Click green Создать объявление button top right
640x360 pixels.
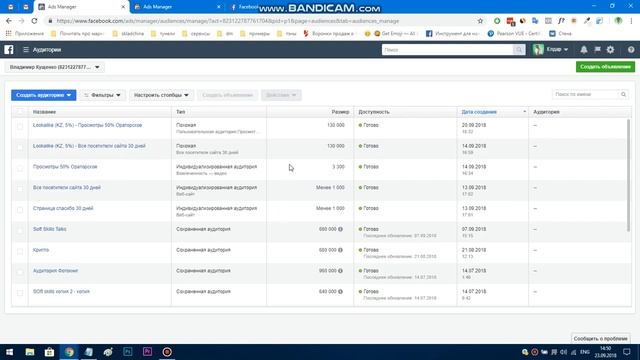click(605, 67)
